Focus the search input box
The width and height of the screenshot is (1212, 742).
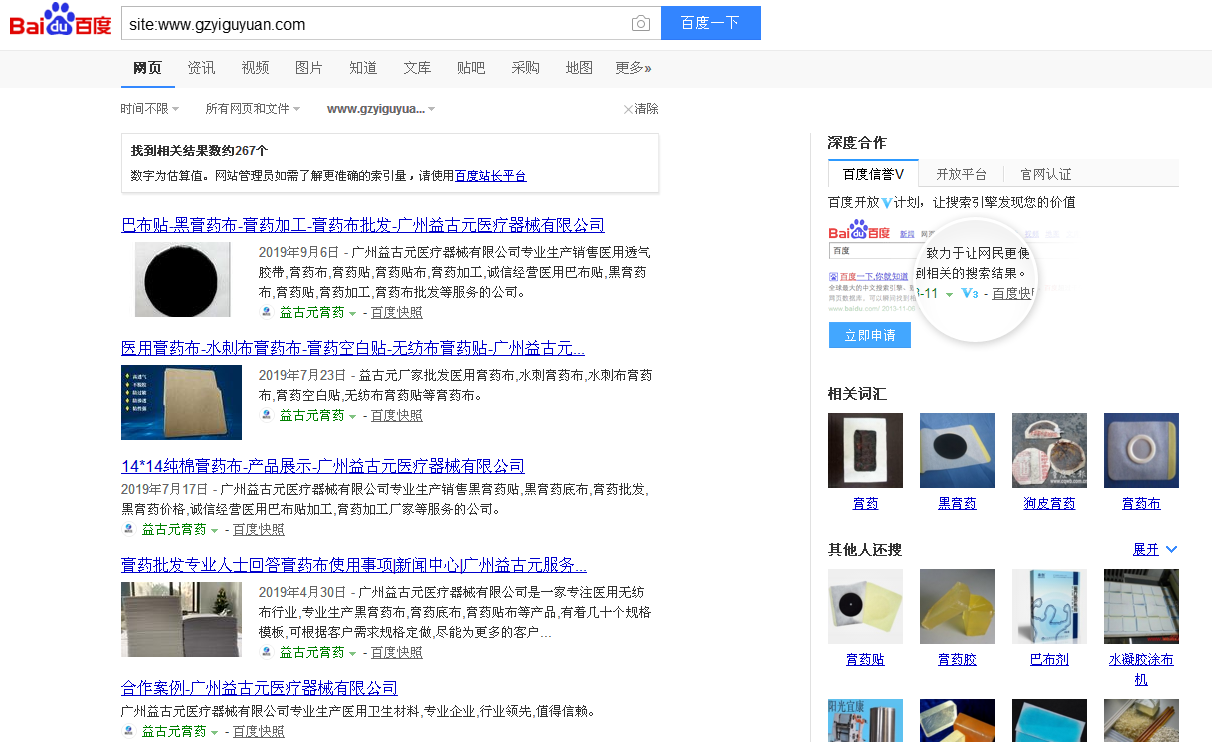[x=375, y=24]
